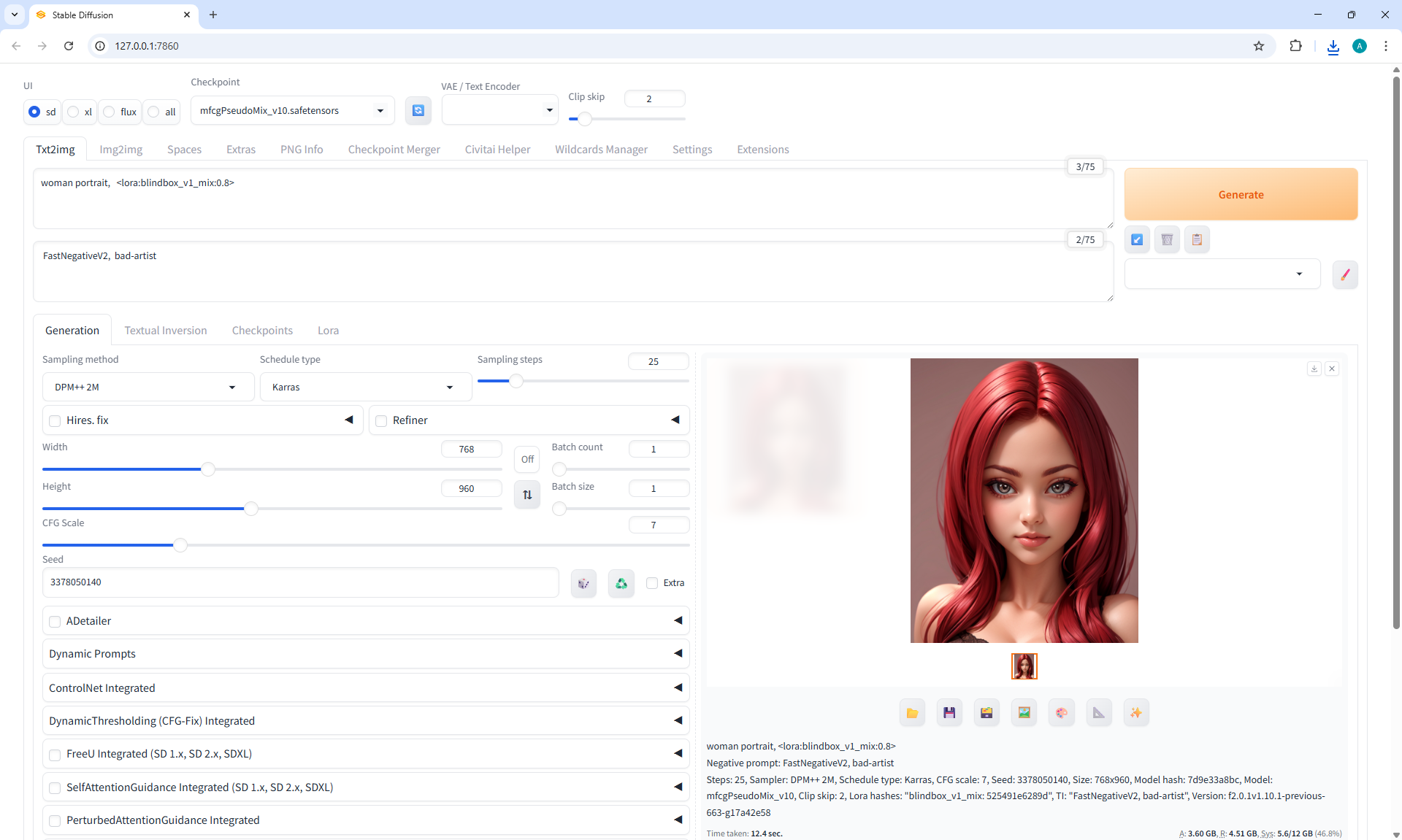Send image to inpaint with palette icon
1402x840 pixels.
[x=1061, y=713]
